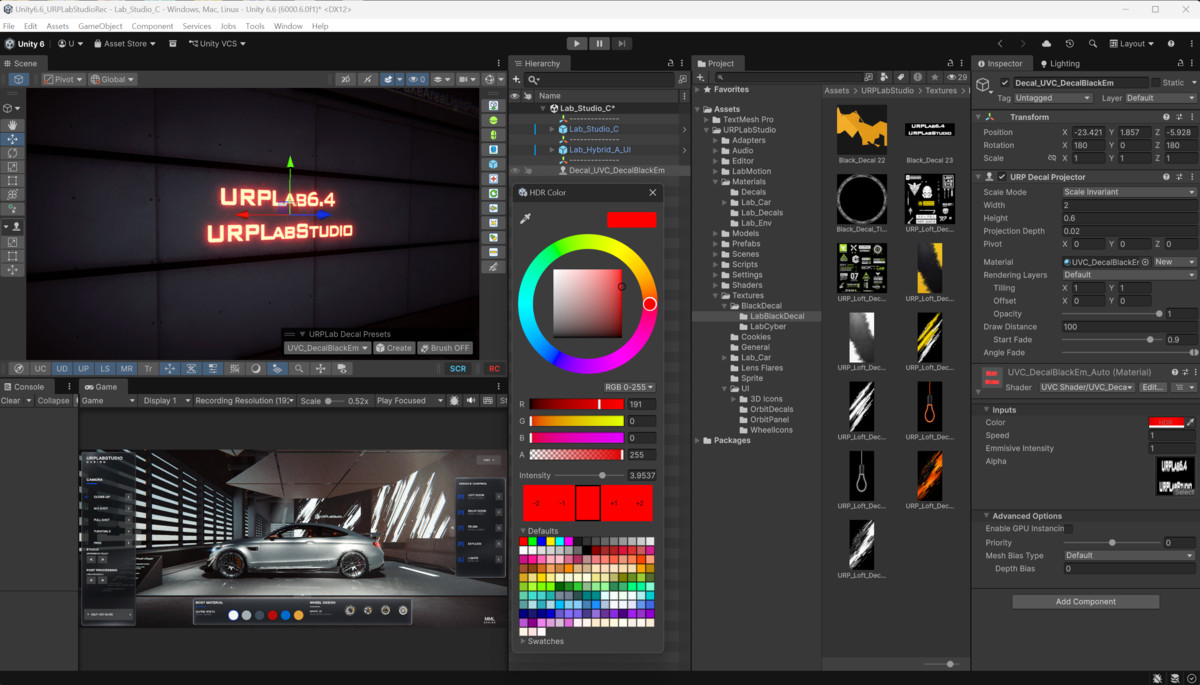1200x685 pixels.
Task: Click the Project panel create plus button
Action: [701, 78]
